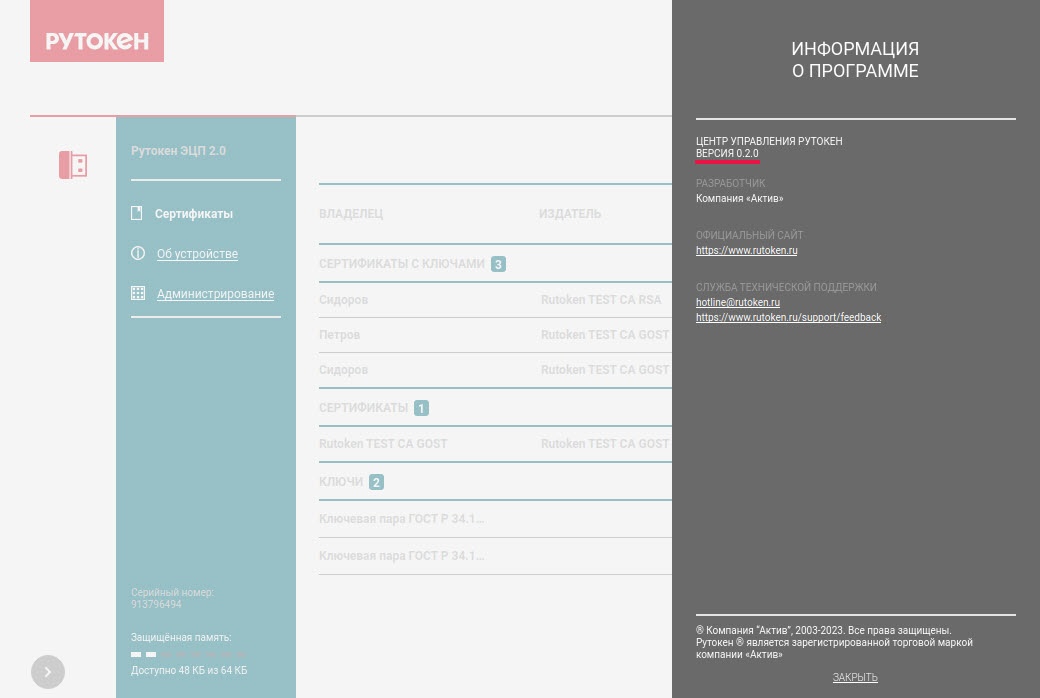Viewport: 1040px width, 698px height.
Task: Open the Об устройстве section
Action: (197, 253)
